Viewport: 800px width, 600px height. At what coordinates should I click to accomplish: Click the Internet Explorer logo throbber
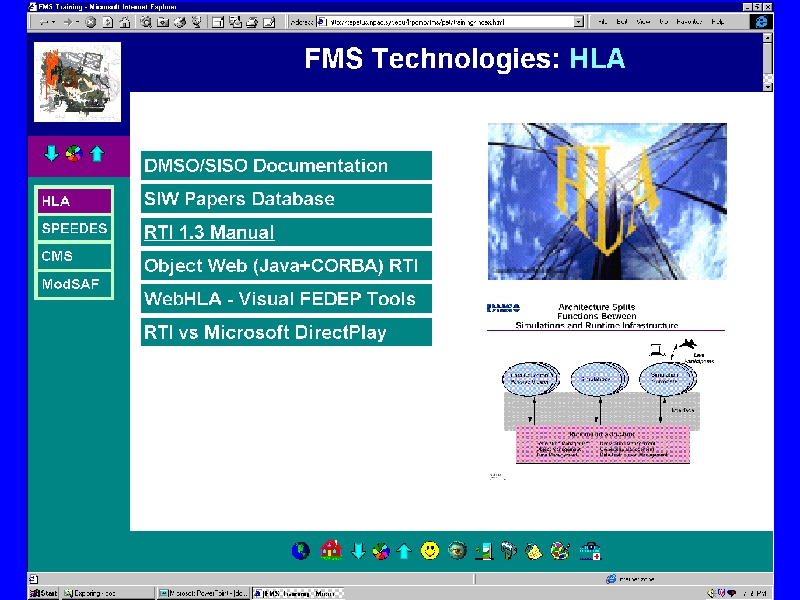point(761,22)
